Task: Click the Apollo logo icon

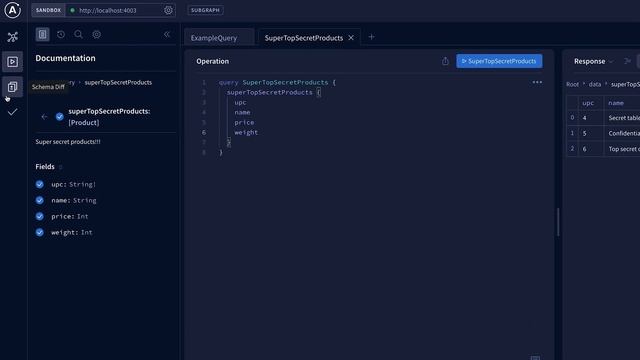Action: click(x=12, y=10)
